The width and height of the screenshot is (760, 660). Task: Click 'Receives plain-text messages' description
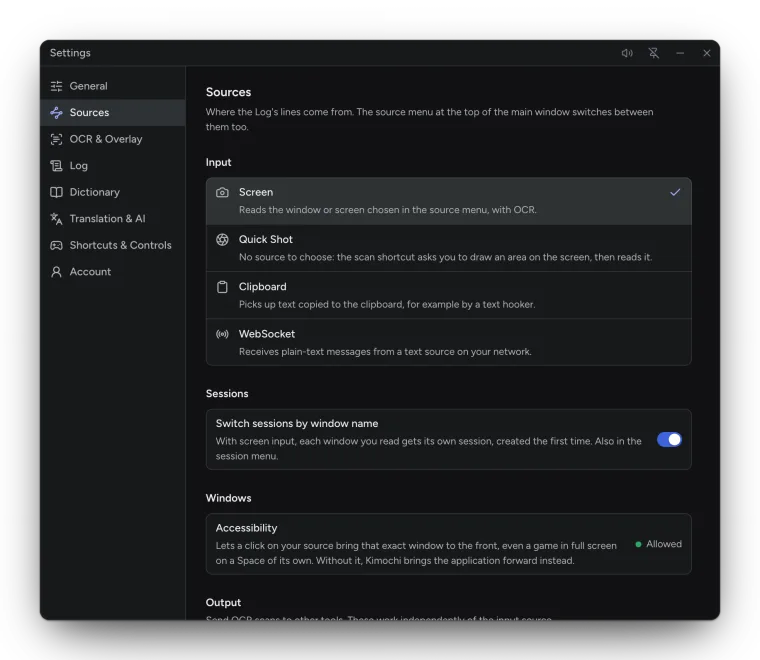tap(385, 352)
